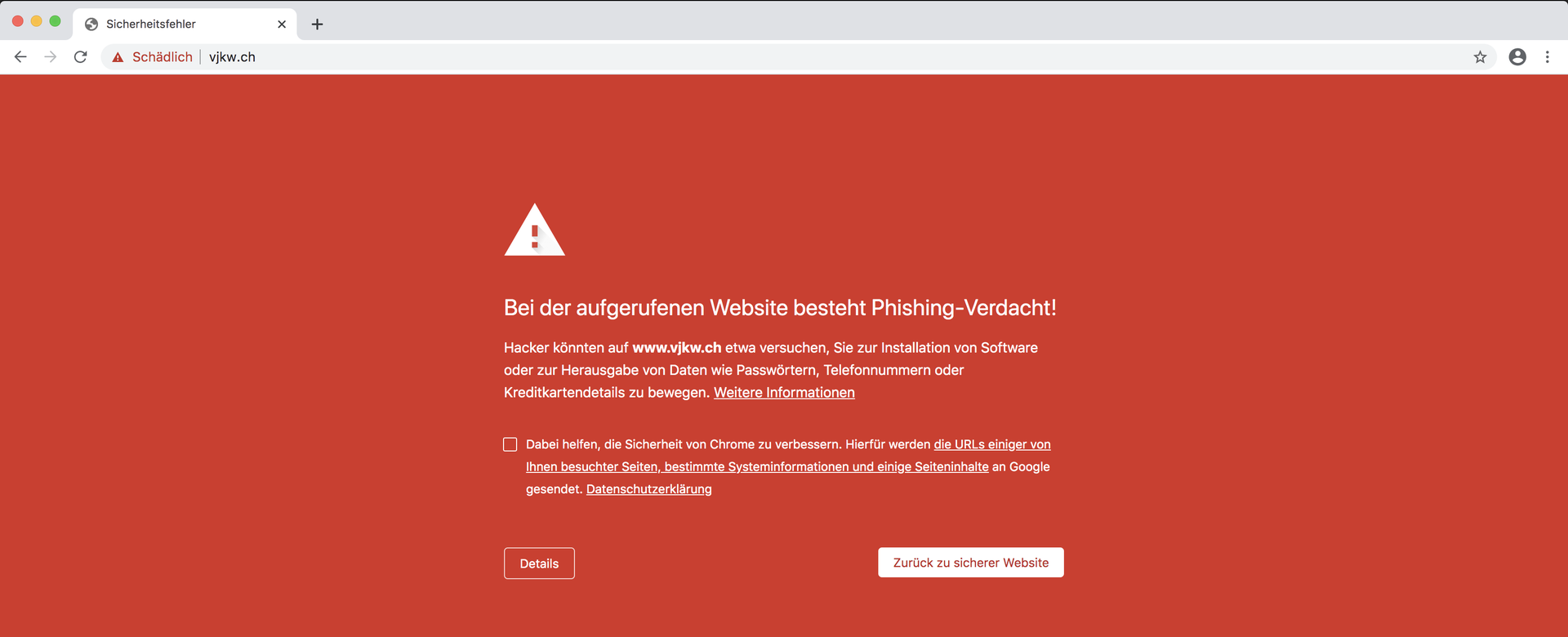1568x637 pixels.
Task: Go back using the browser back arrow
Action: 20,56
